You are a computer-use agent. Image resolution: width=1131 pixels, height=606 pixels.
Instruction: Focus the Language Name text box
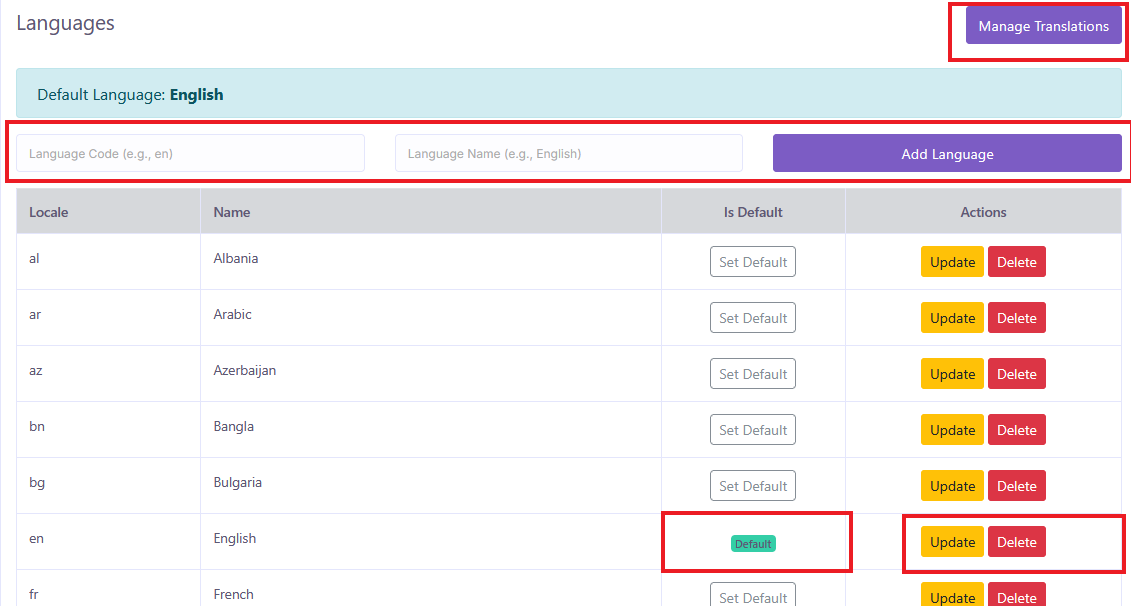click(x=568, y=154)
